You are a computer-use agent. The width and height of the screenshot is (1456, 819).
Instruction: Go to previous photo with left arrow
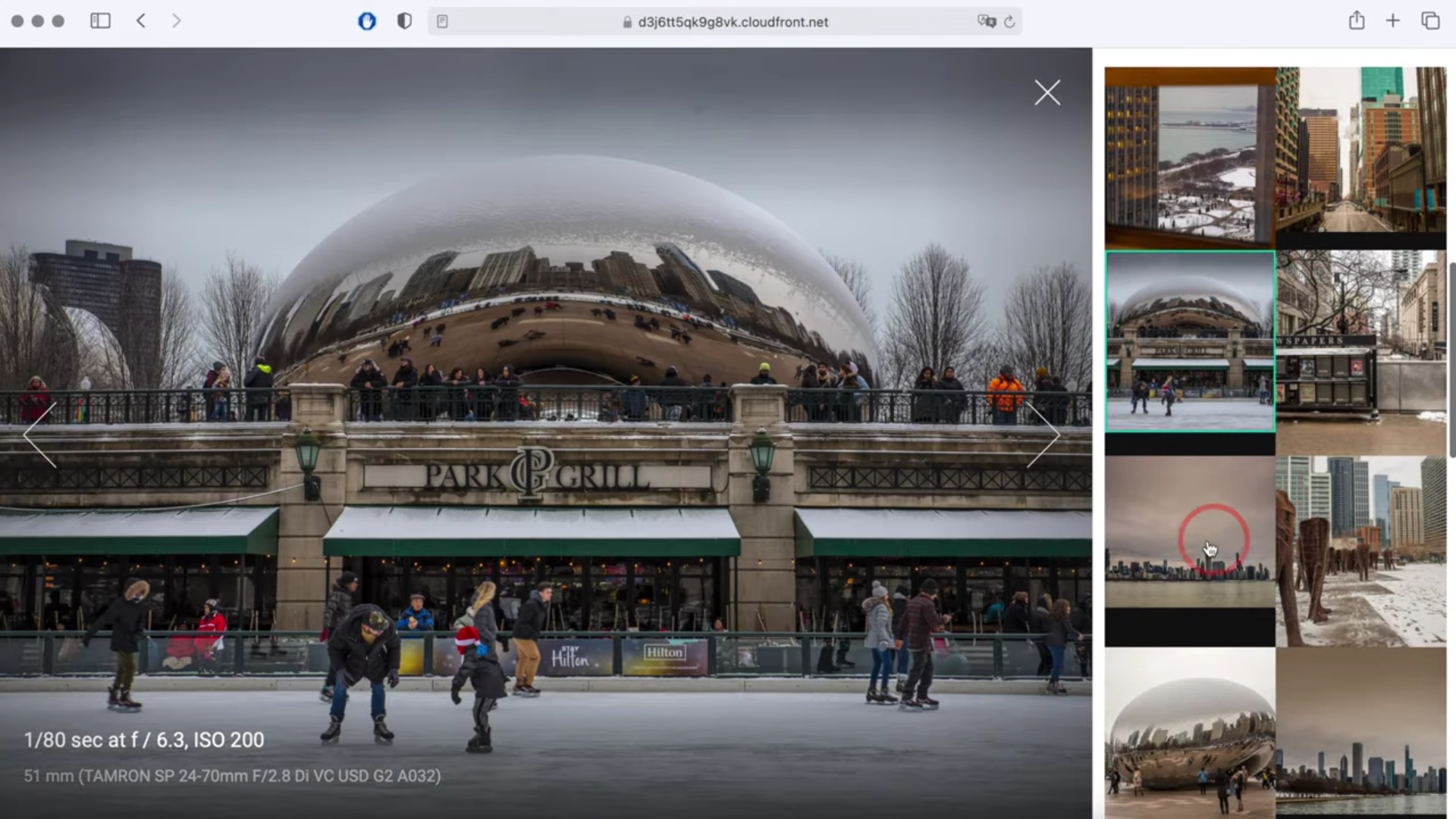click(x=40, y=435)
